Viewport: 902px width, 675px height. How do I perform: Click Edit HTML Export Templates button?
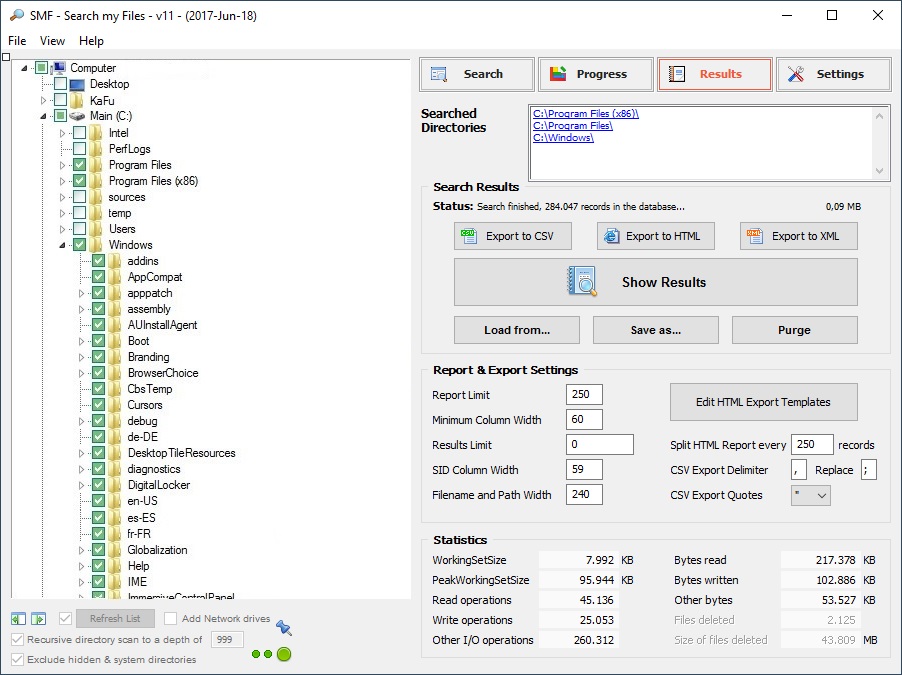pyautogui.click(x=763, y=402)
